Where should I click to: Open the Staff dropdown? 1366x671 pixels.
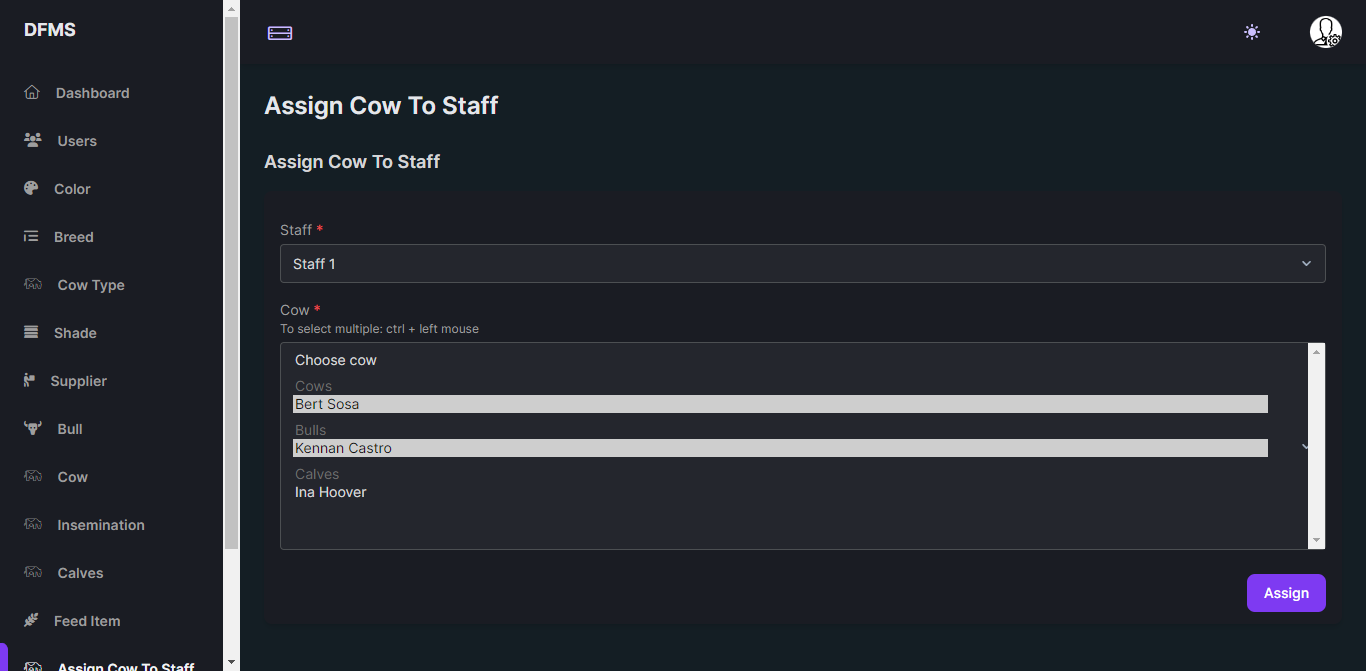tap(802, 264)
